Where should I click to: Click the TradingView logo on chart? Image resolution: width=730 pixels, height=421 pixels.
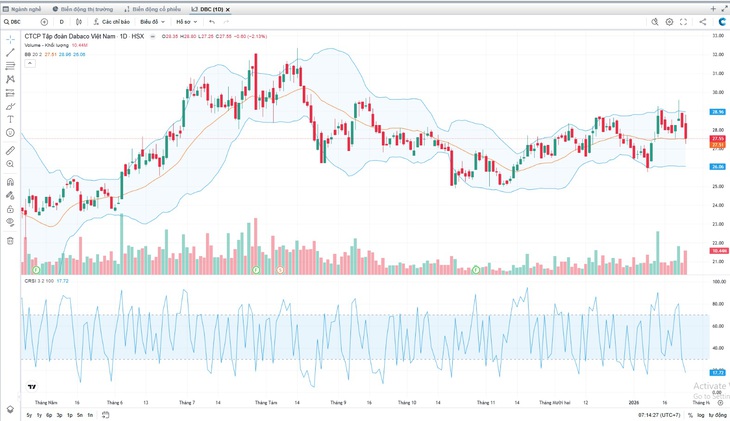click(x=32, y=387)
